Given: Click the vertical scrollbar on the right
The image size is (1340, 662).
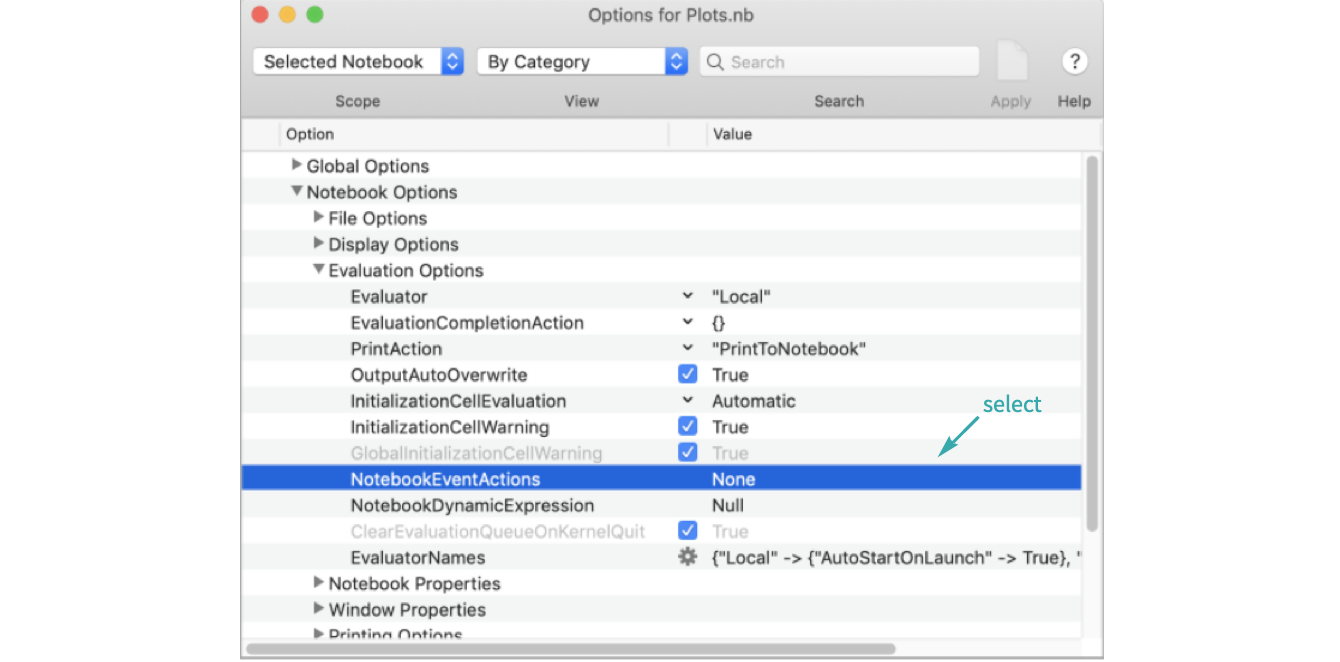Looking at the screenshot, I should click(x=1092, y=340).
